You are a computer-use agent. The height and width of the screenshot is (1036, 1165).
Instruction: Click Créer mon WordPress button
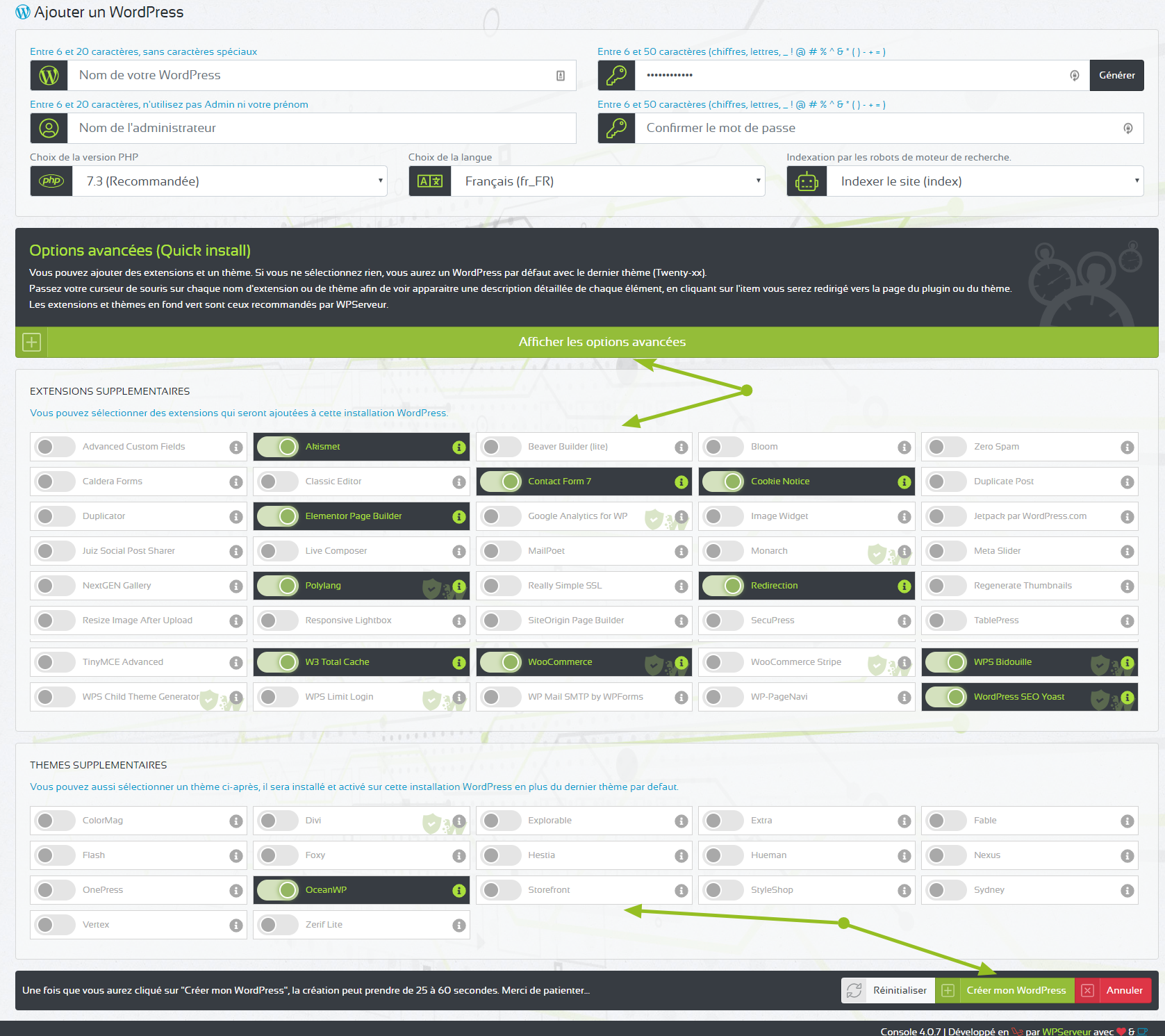click(1005, 991)
